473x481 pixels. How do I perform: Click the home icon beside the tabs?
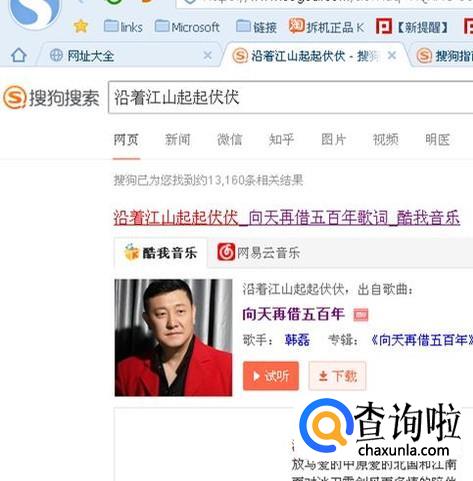(x=19, y=55)
